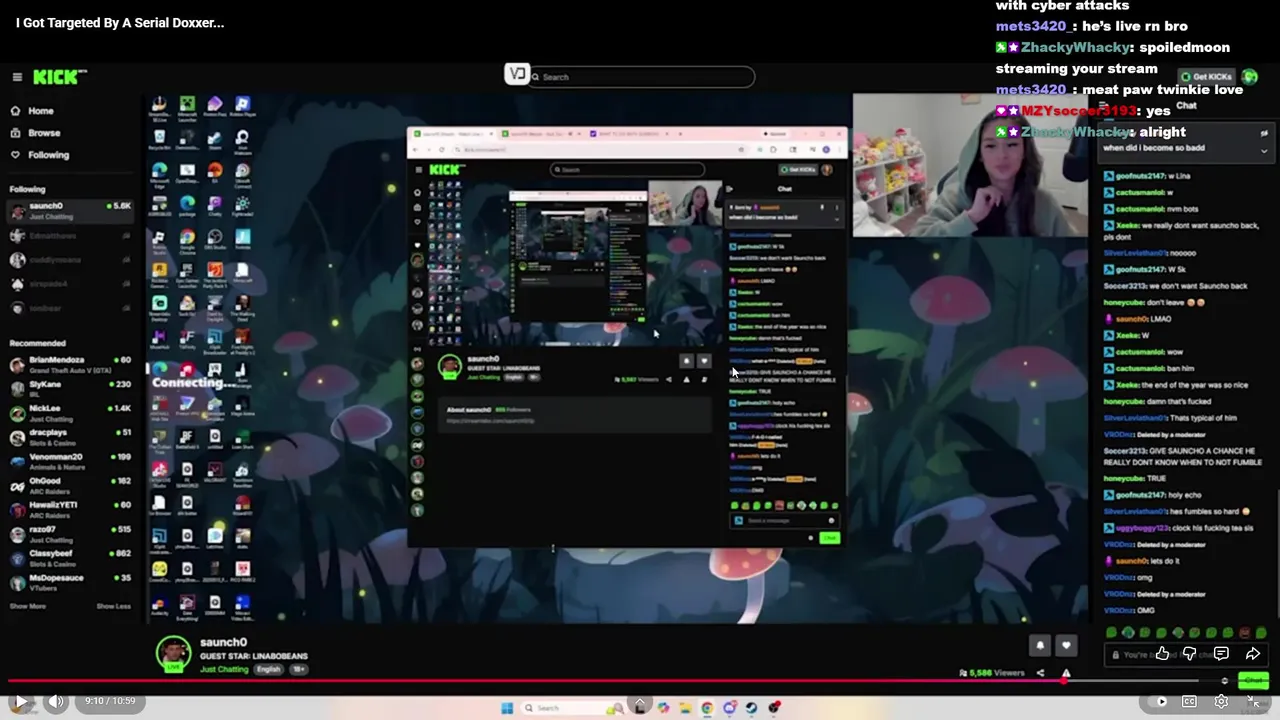Viewport: 1280px width, 720px height.
Task: Click the report warning triangle icon
Action: [1066, 673]
